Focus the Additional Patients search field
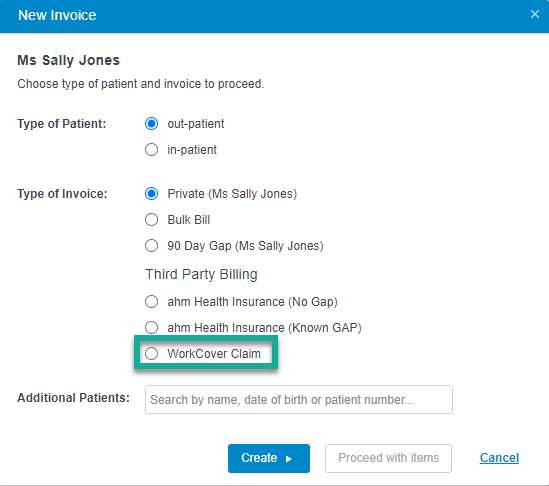 point(299,400)
